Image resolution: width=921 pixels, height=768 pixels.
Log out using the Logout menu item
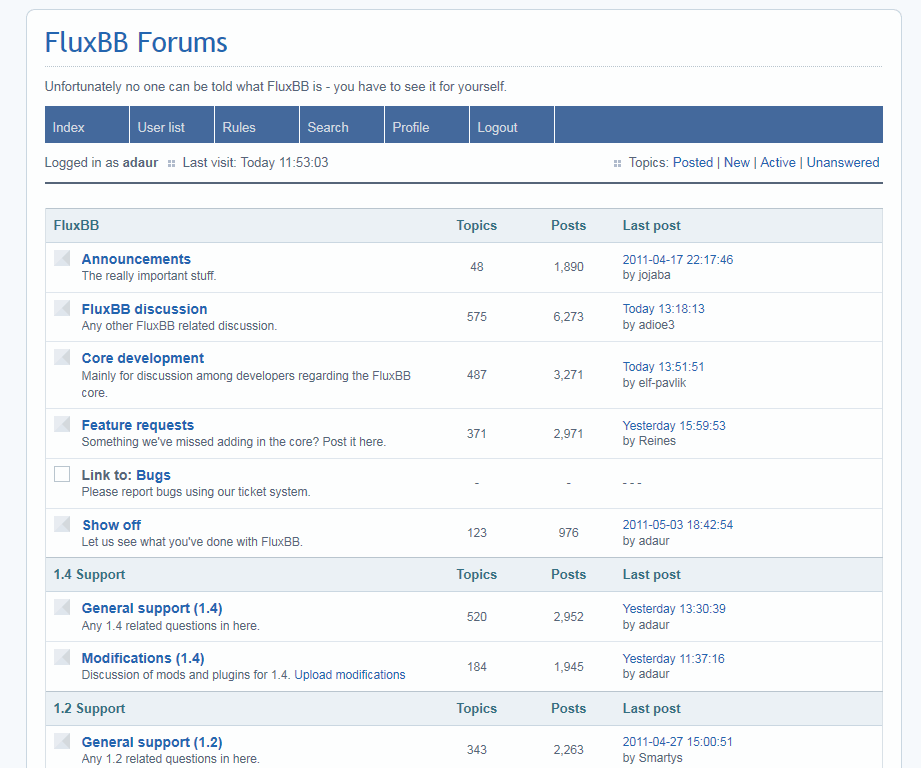point(497,127)
